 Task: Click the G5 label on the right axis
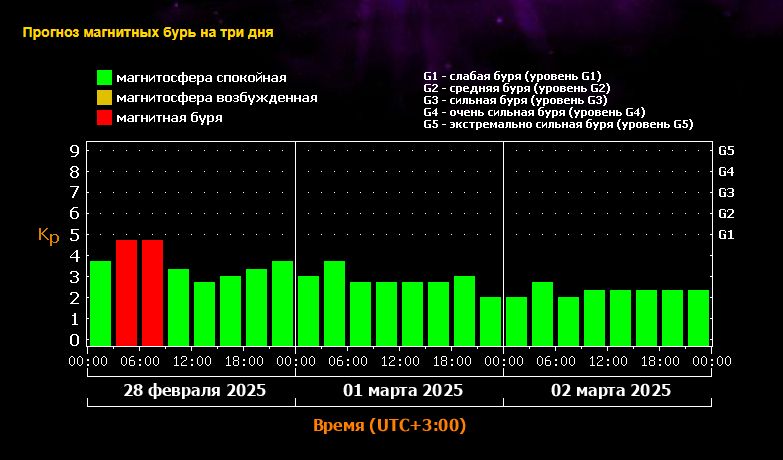coord(727,150)
